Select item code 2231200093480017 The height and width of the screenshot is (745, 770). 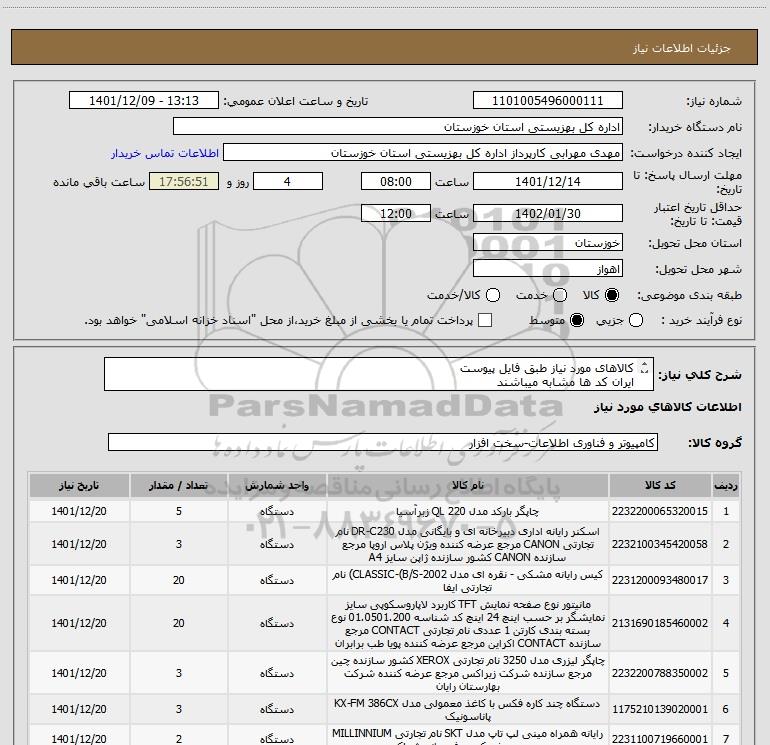point(660,580)
